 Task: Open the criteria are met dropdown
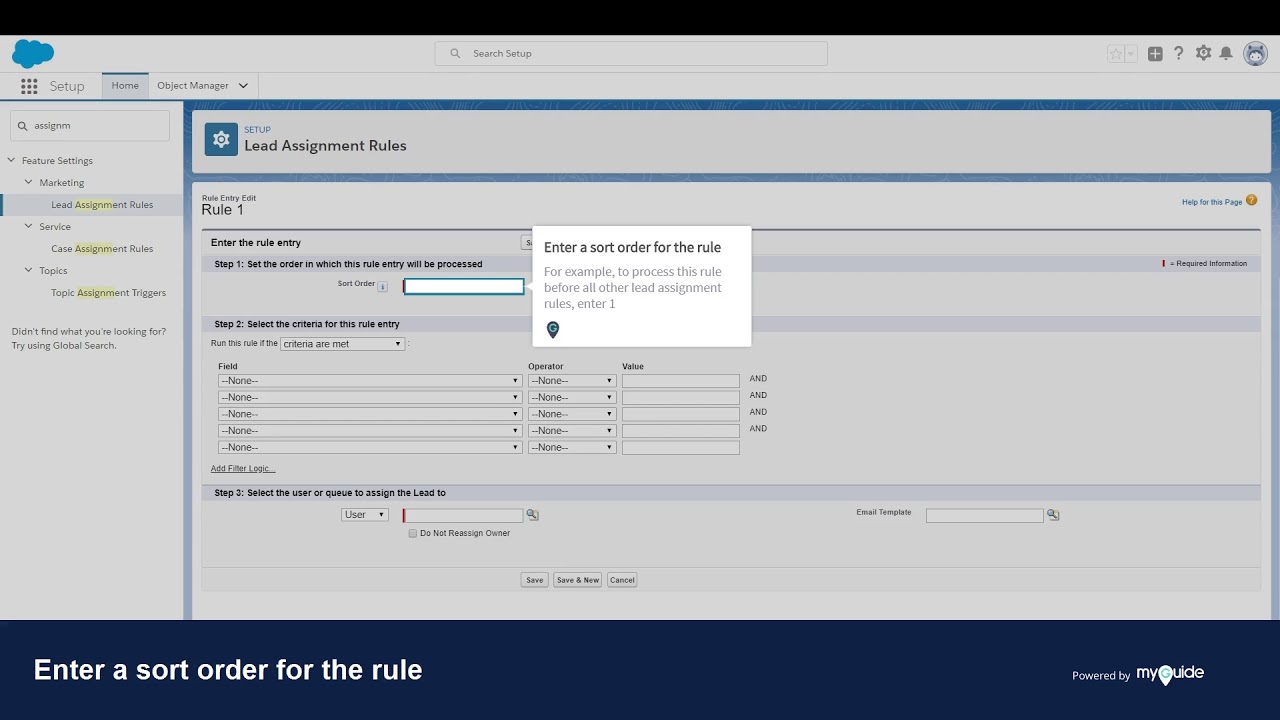pyautogui.click(x=342, y=344)
